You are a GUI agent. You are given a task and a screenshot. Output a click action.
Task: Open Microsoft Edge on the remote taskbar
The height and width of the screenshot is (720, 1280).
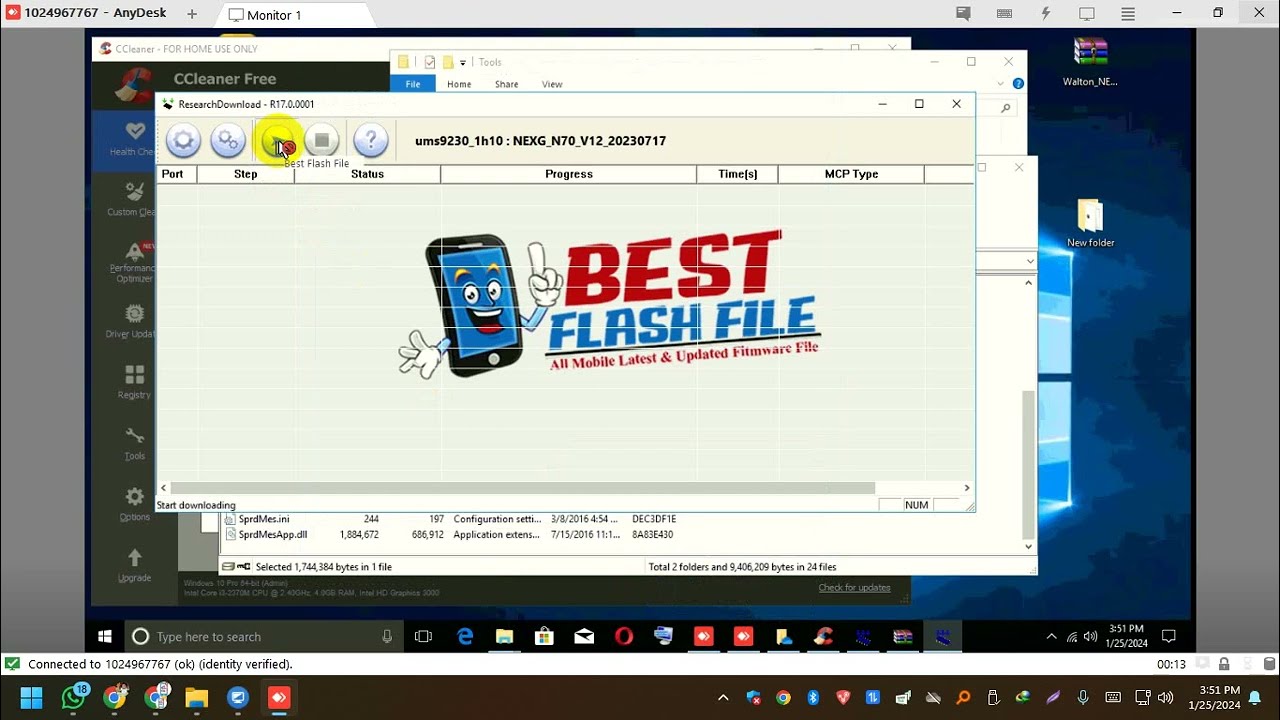tap(465, 636)
